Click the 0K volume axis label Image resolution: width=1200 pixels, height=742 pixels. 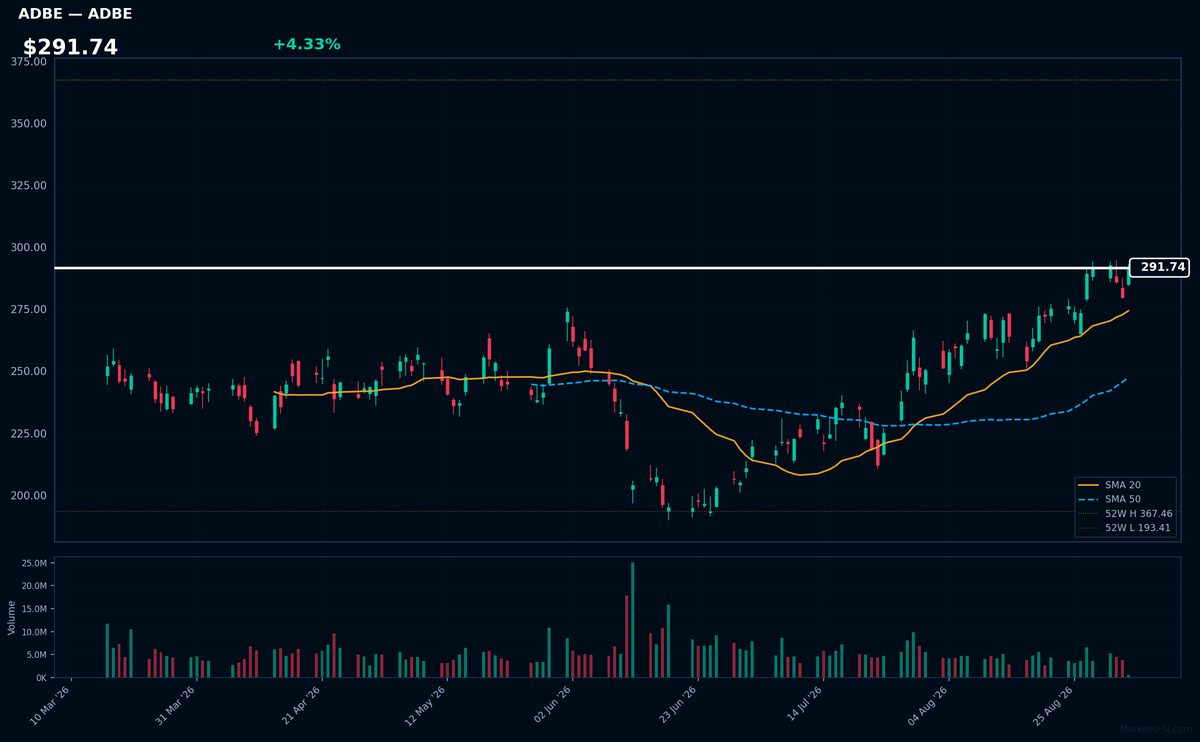[x=40, y=678]
